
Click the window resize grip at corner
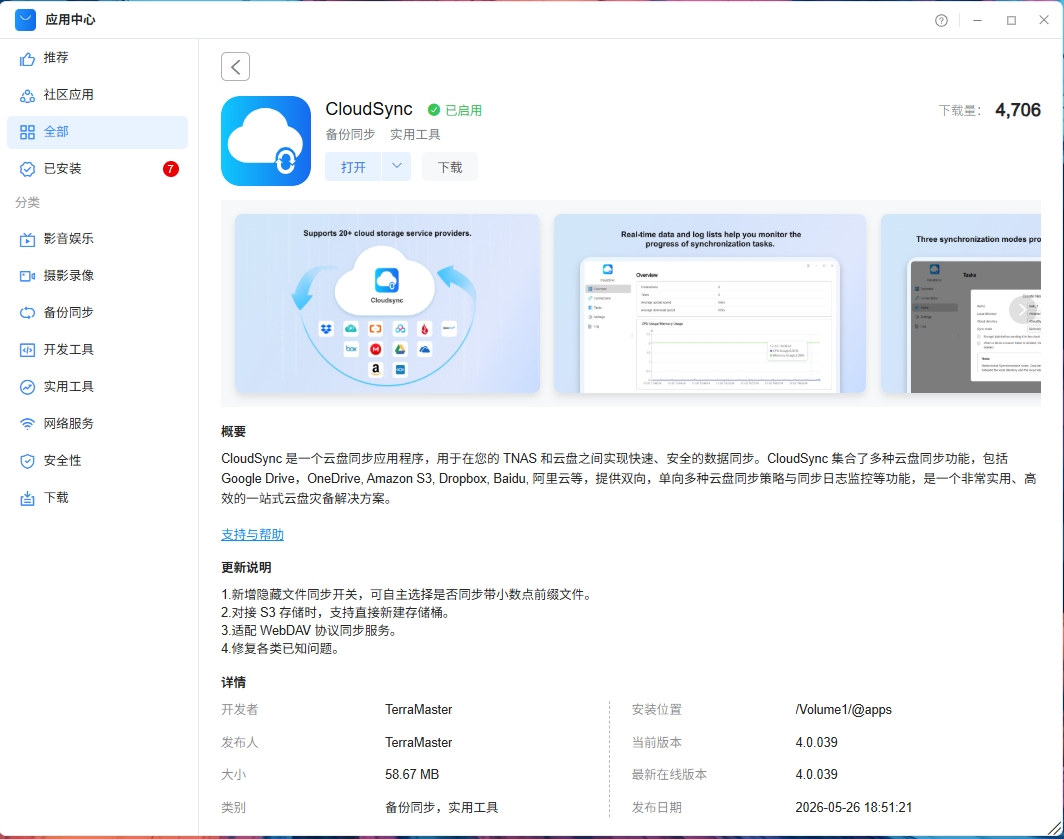(1054, 828)
